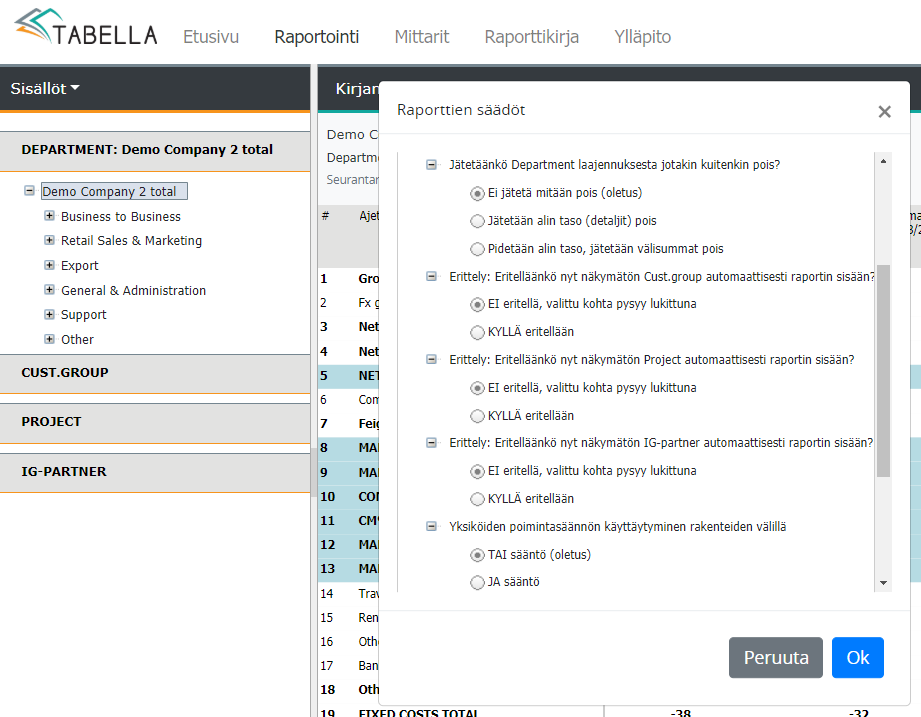Close the Raporttien säädöt dialog
The height and width of the screenshot is (717, 921).
click(884, 112)
